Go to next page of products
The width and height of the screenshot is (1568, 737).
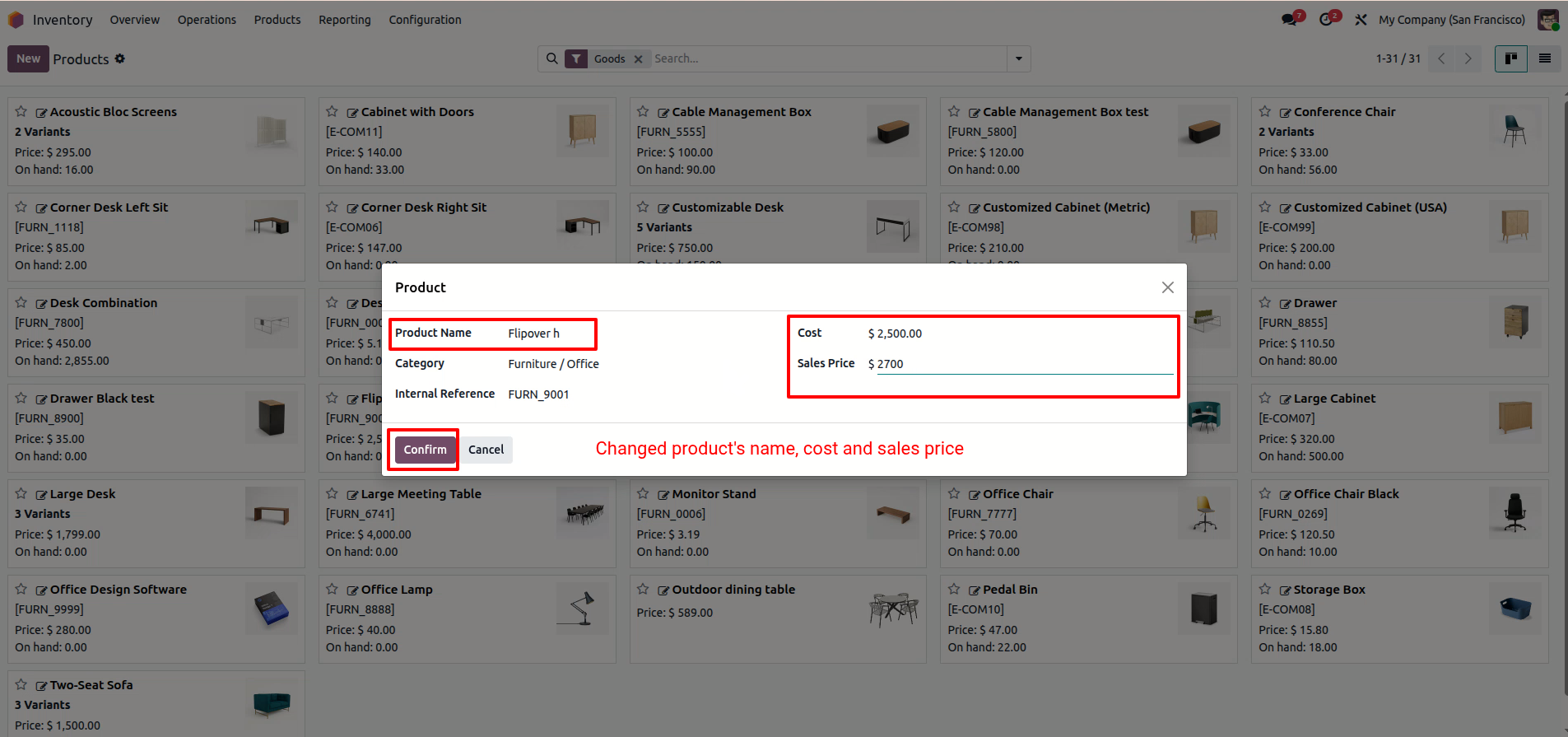coord(1468,58)
